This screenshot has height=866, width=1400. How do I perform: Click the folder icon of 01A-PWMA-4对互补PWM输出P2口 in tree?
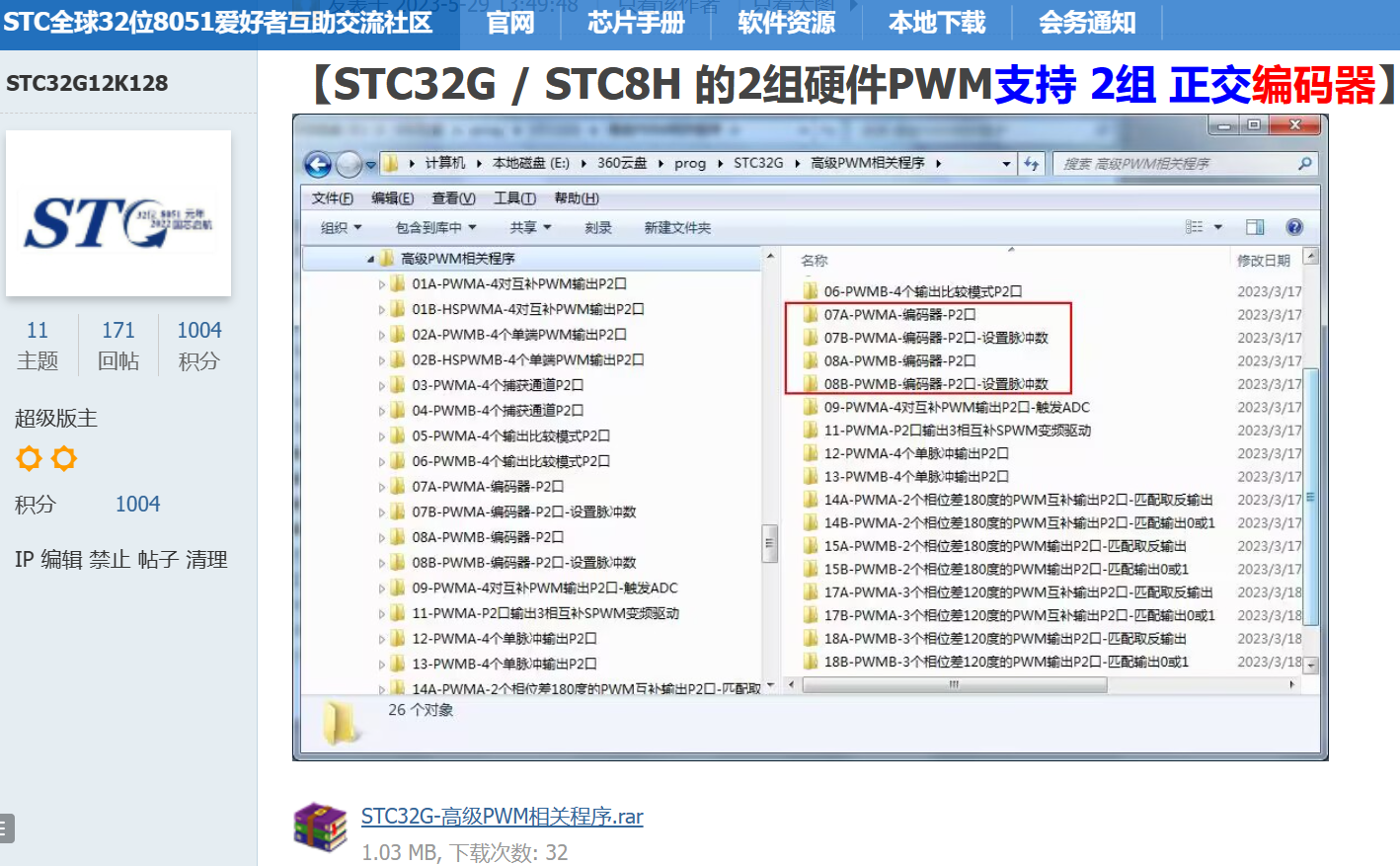[398, 283]
